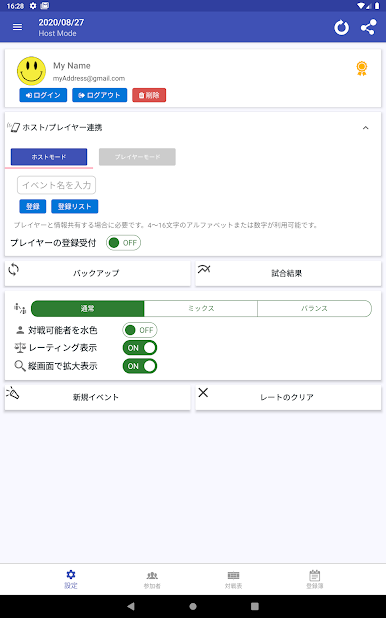Open 試合結果
The width and height of the screenshot is (386, 618).
point(288,273)
